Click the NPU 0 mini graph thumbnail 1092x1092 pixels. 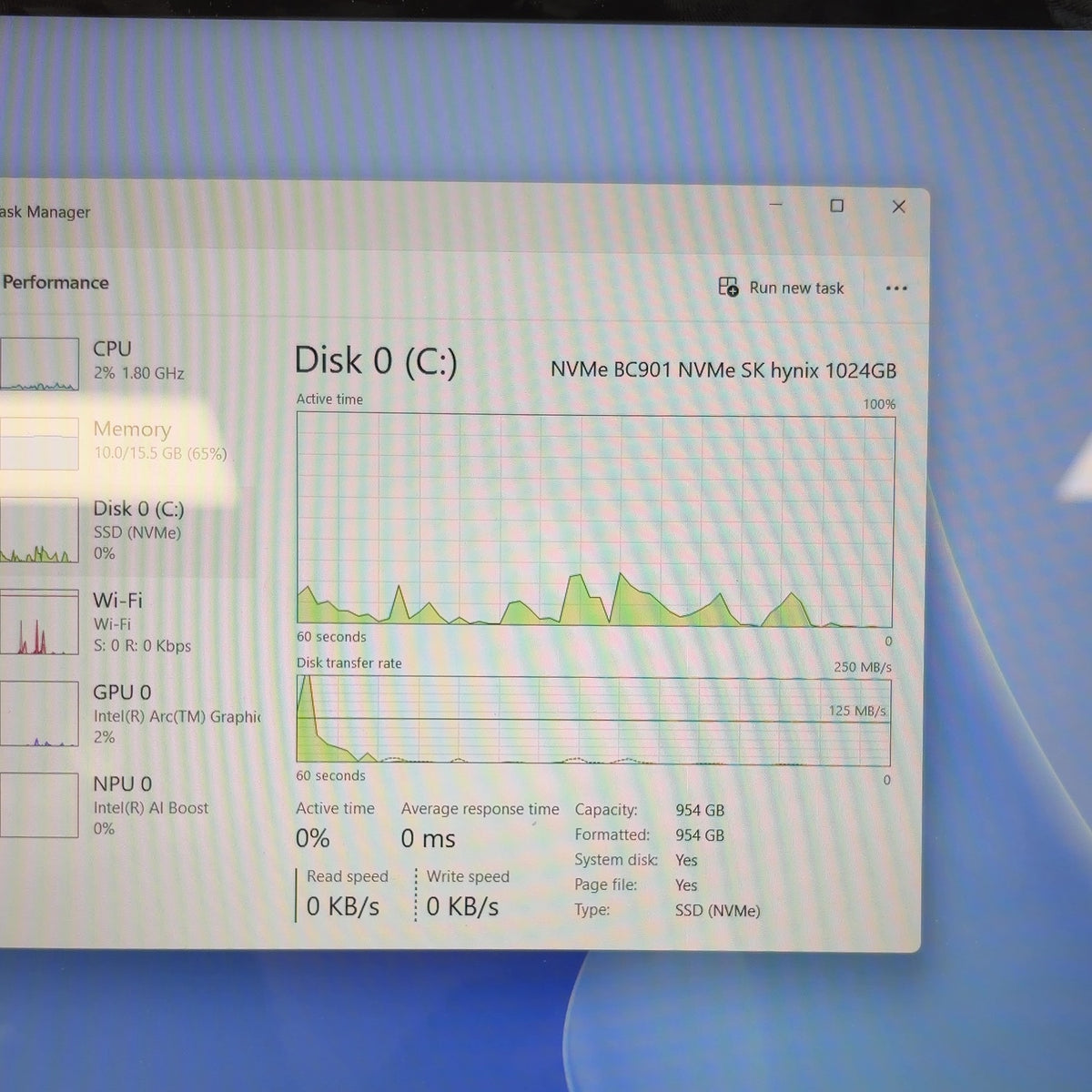[x=39, y=805]
